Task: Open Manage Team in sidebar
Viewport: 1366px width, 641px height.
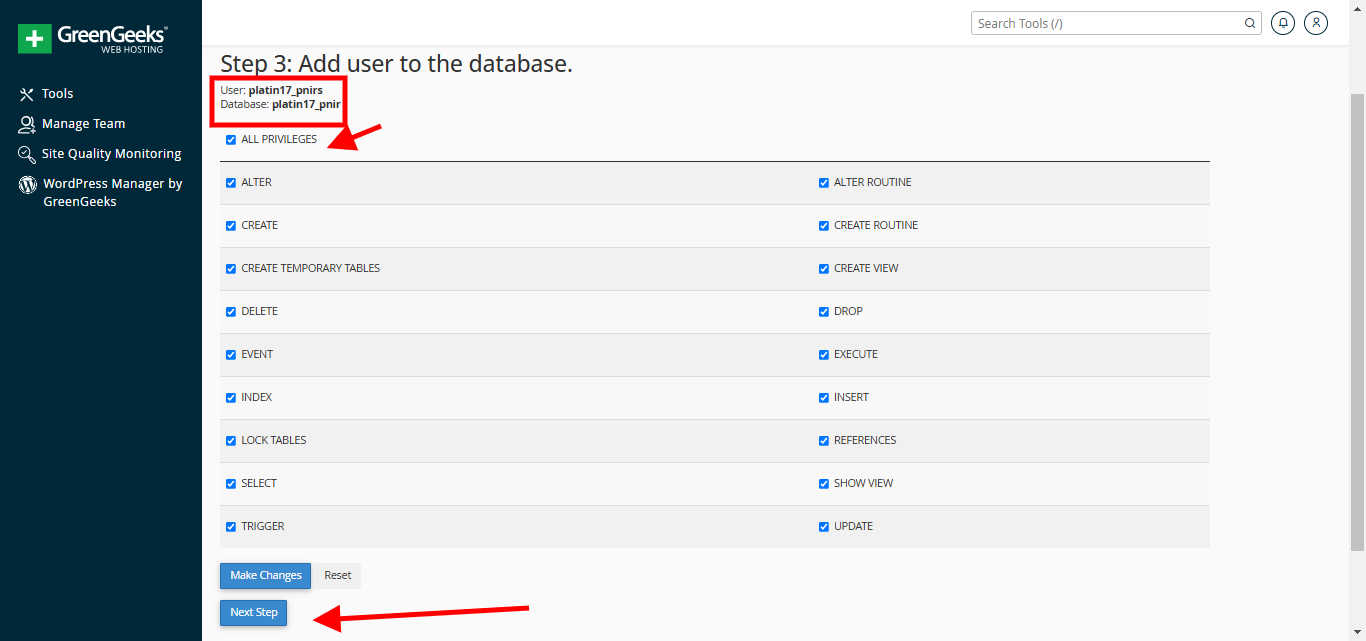Action: [83, 124]
